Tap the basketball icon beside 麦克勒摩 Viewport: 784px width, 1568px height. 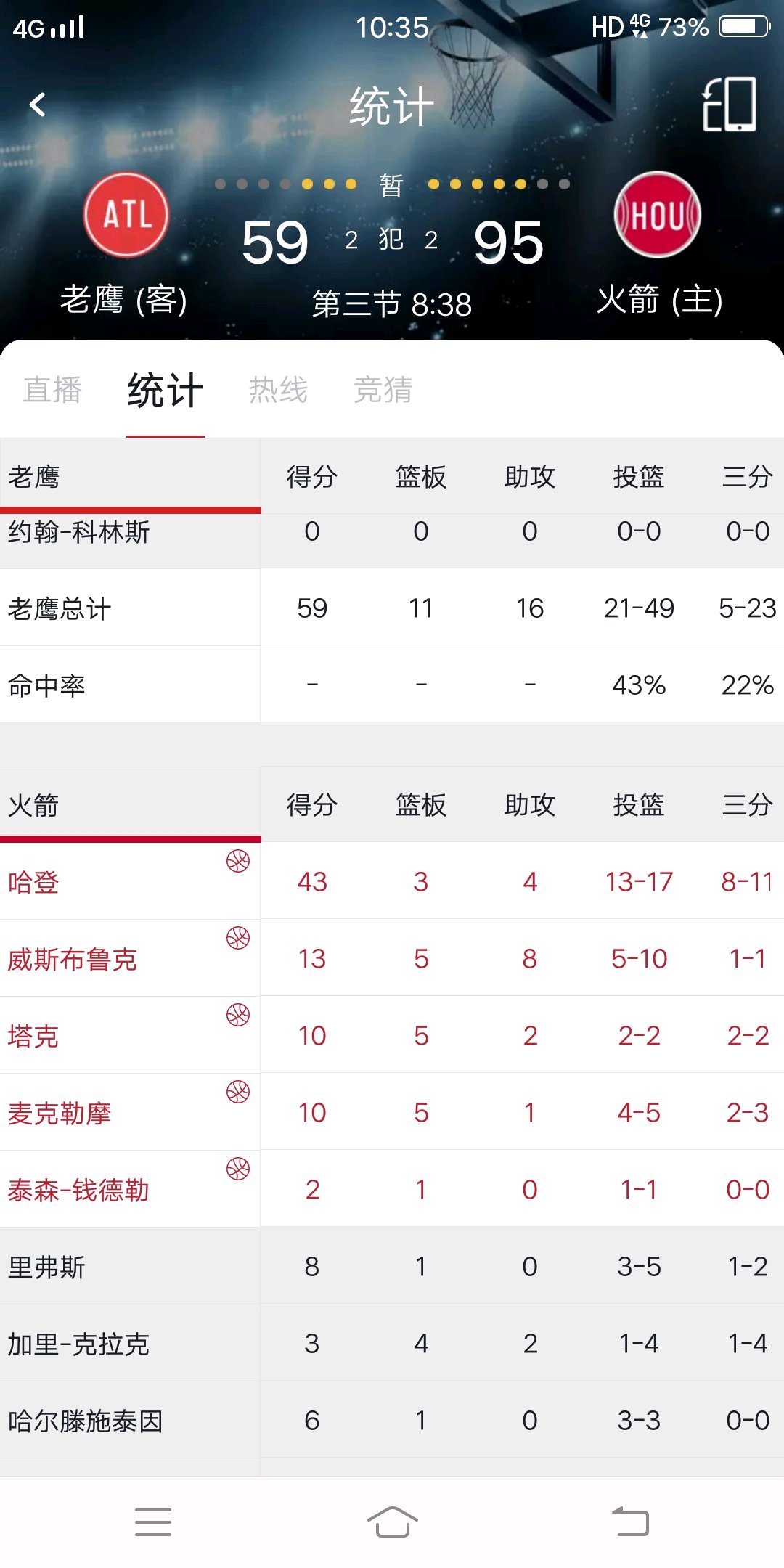coord(238,1092)
